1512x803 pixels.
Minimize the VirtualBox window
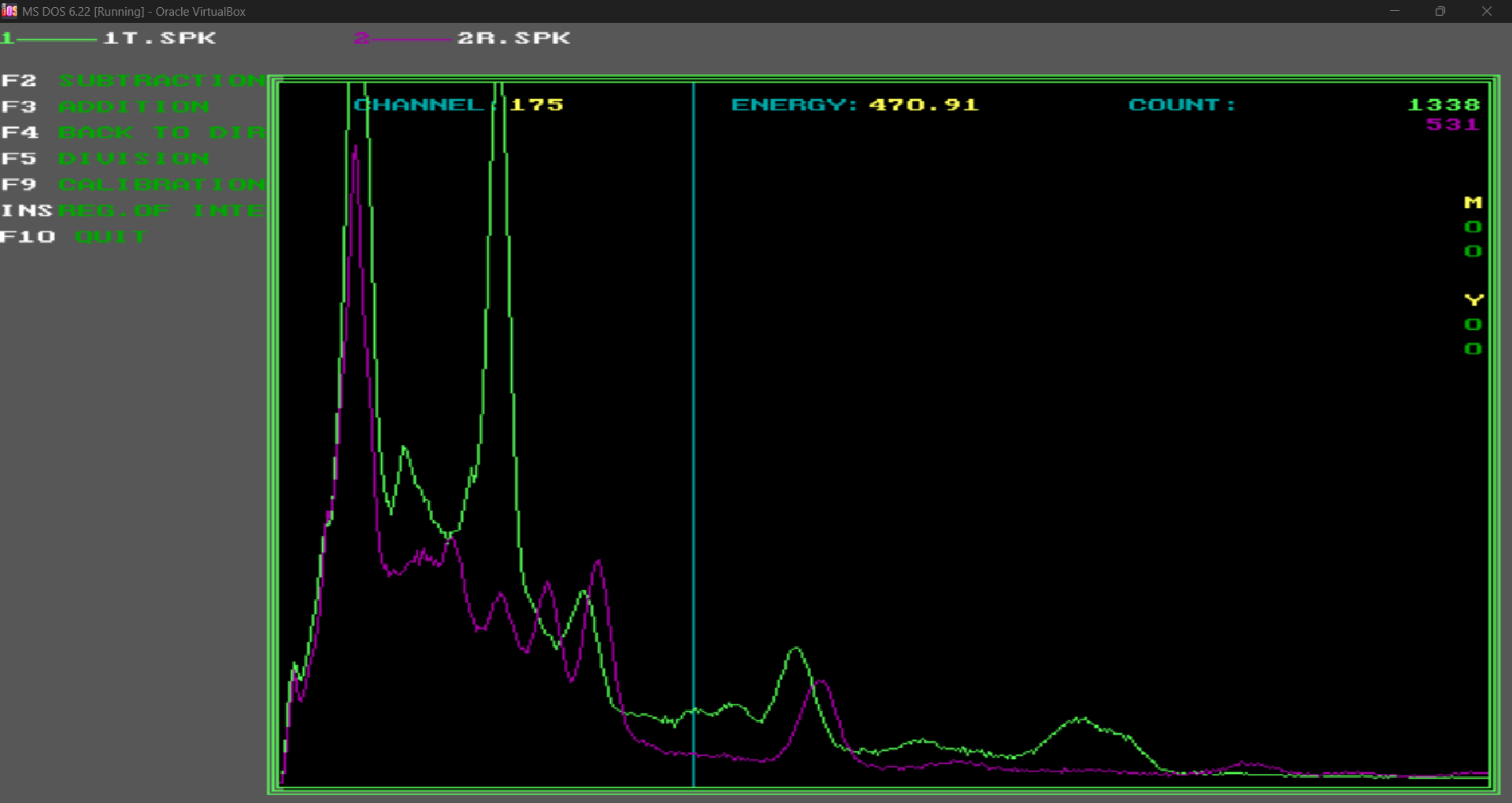click(1395, 11)
